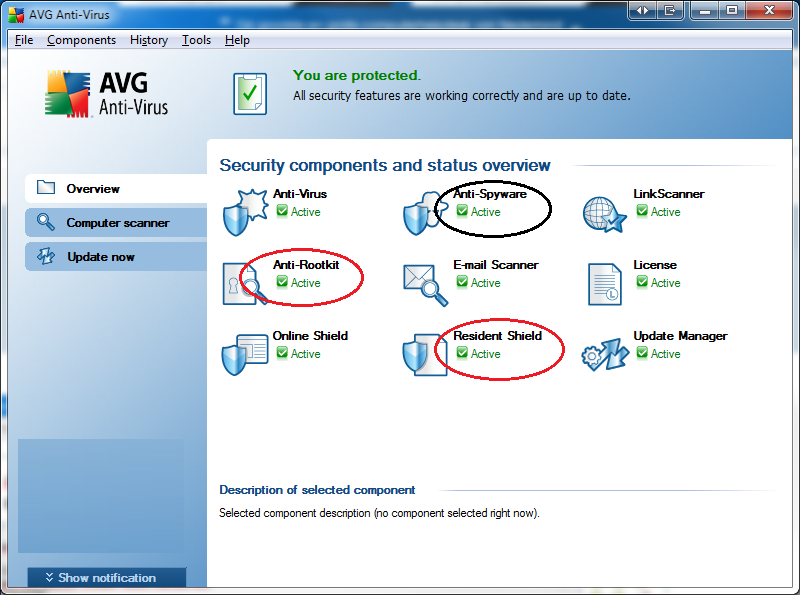800x596 pixels.
Task: Click the License Active status checkmark
Action: coord(642,282)
